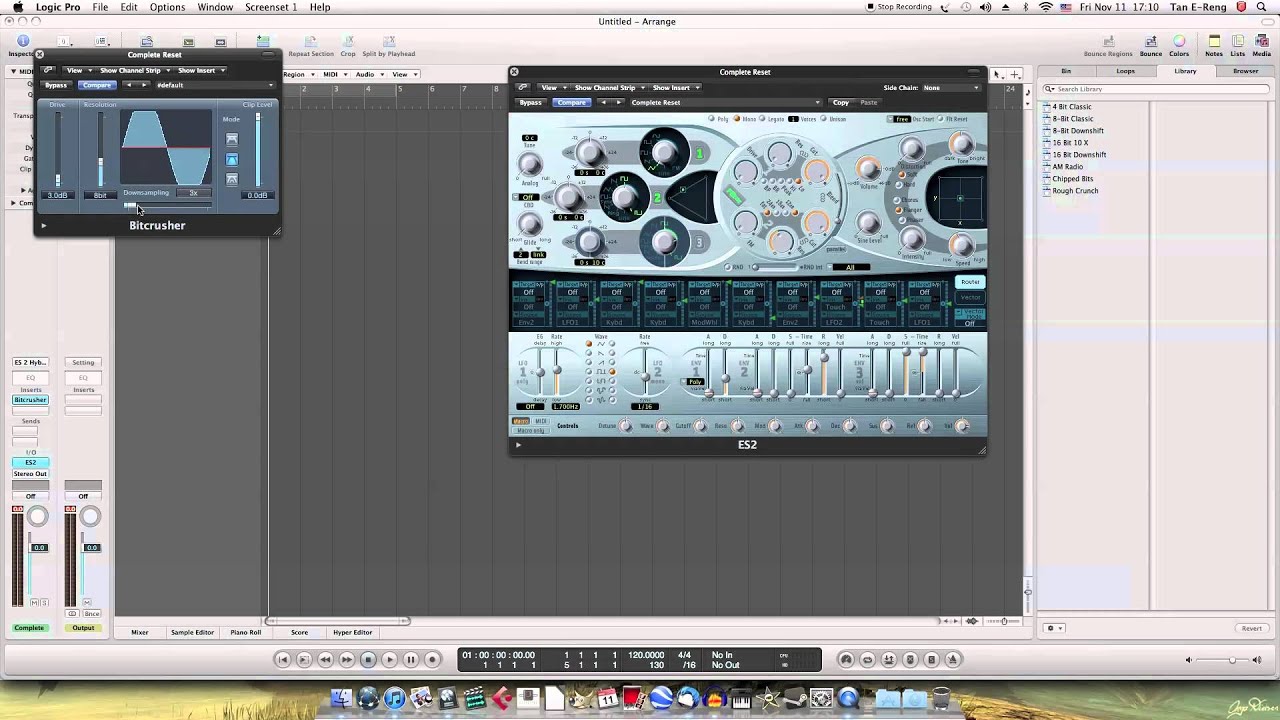
Task: Click the link icon in Bitcrusher window
Action: (47, 70)
